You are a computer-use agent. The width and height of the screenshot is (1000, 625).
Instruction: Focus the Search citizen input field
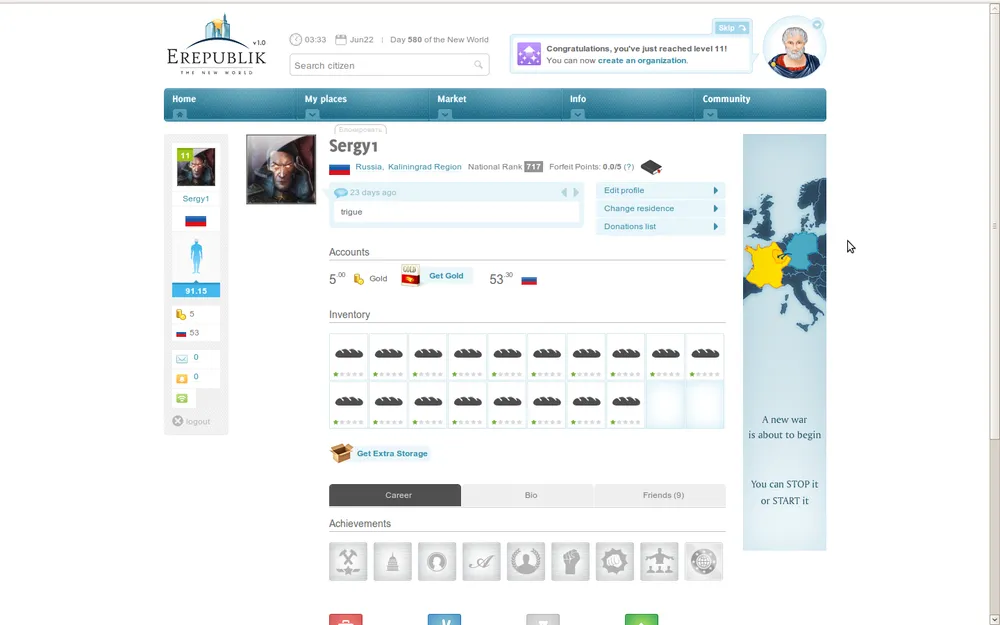(380, 66)
